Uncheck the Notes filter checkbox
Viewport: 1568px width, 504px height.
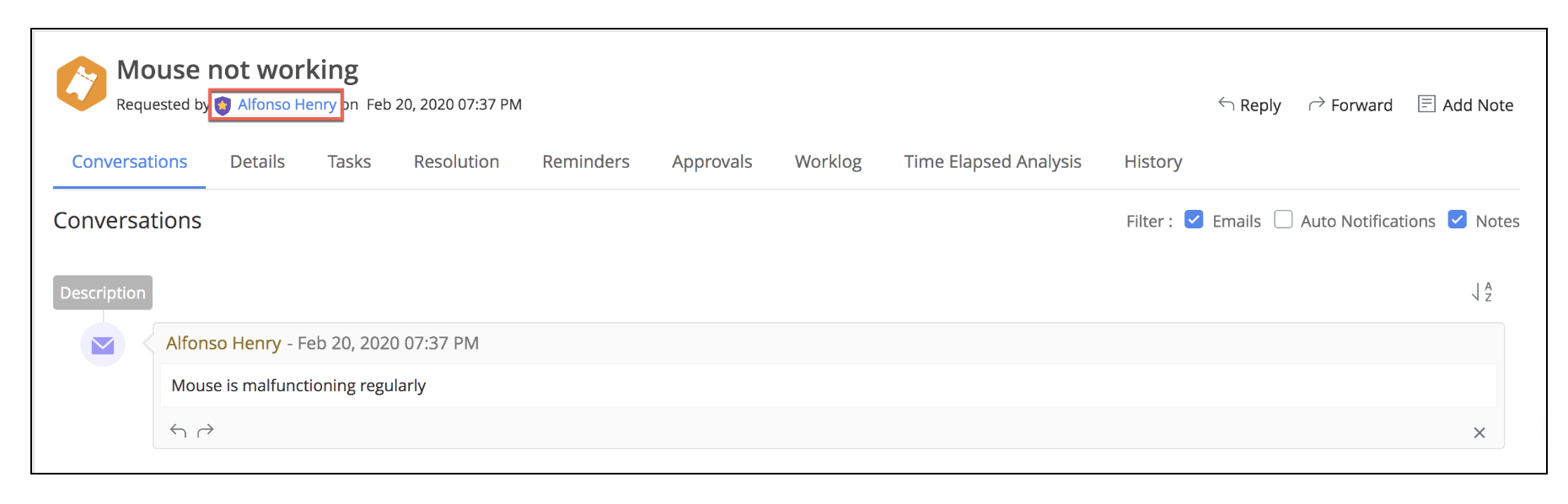[x=1457, y=220]
